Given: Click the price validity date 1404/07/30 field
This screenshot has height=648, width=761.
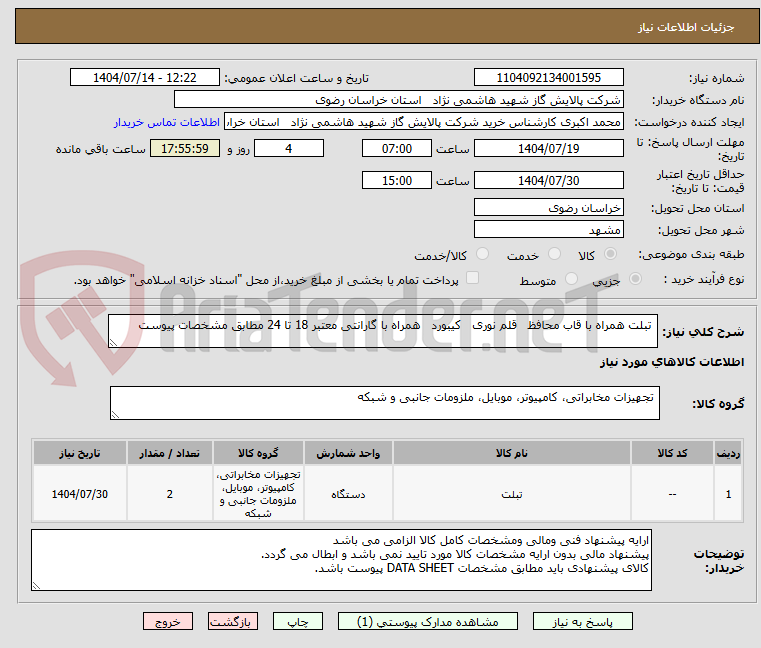Looking at the screenshot, I should point(548,180).
